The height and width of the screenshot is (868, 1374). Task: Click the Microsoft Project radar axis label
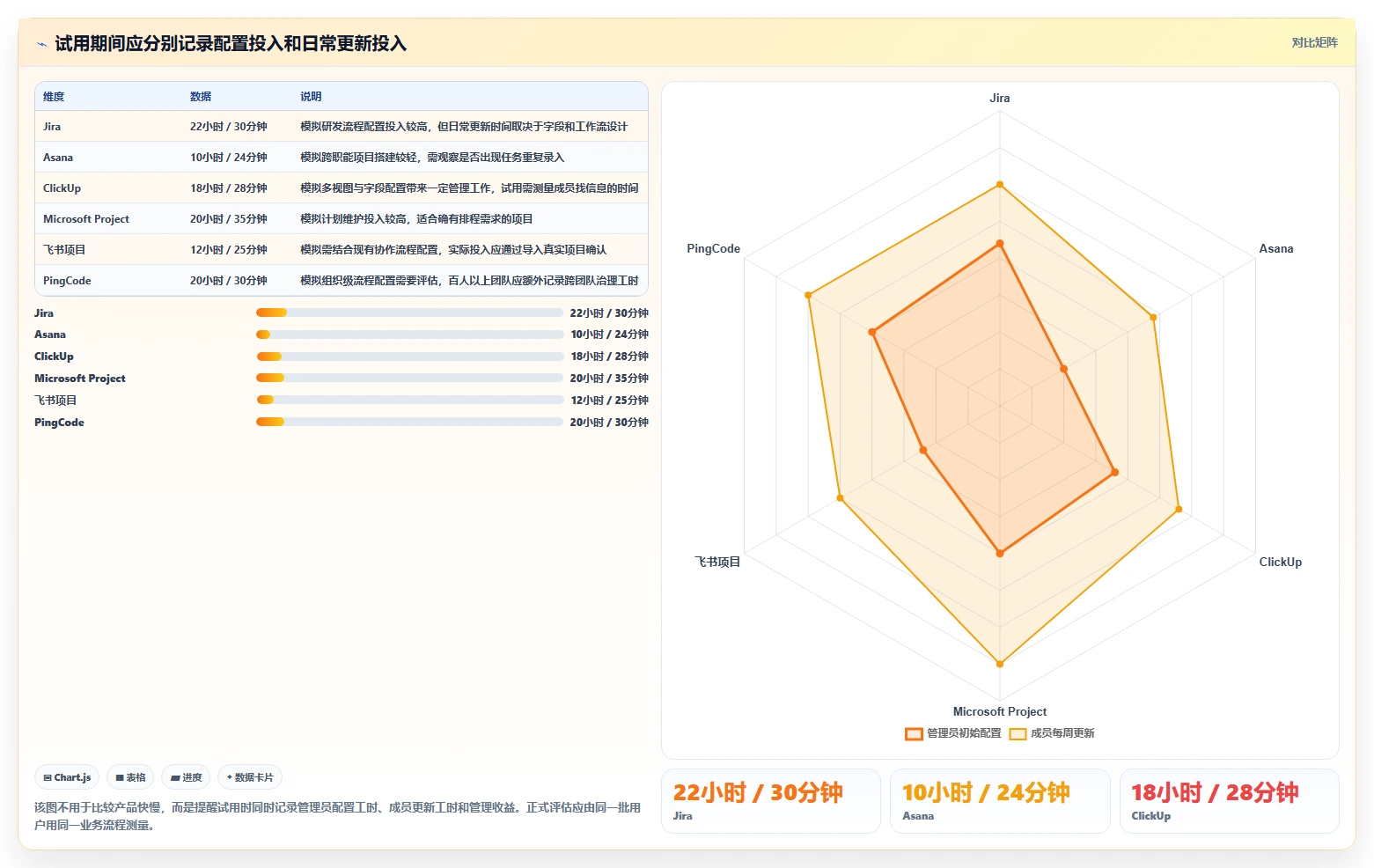click(x=1000, y=712)
